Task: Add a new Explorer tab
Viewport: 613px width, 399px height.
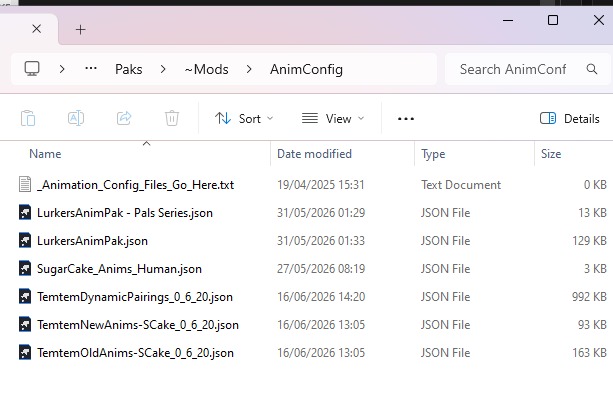Action: pyautogui.click(x=81, y=29)
